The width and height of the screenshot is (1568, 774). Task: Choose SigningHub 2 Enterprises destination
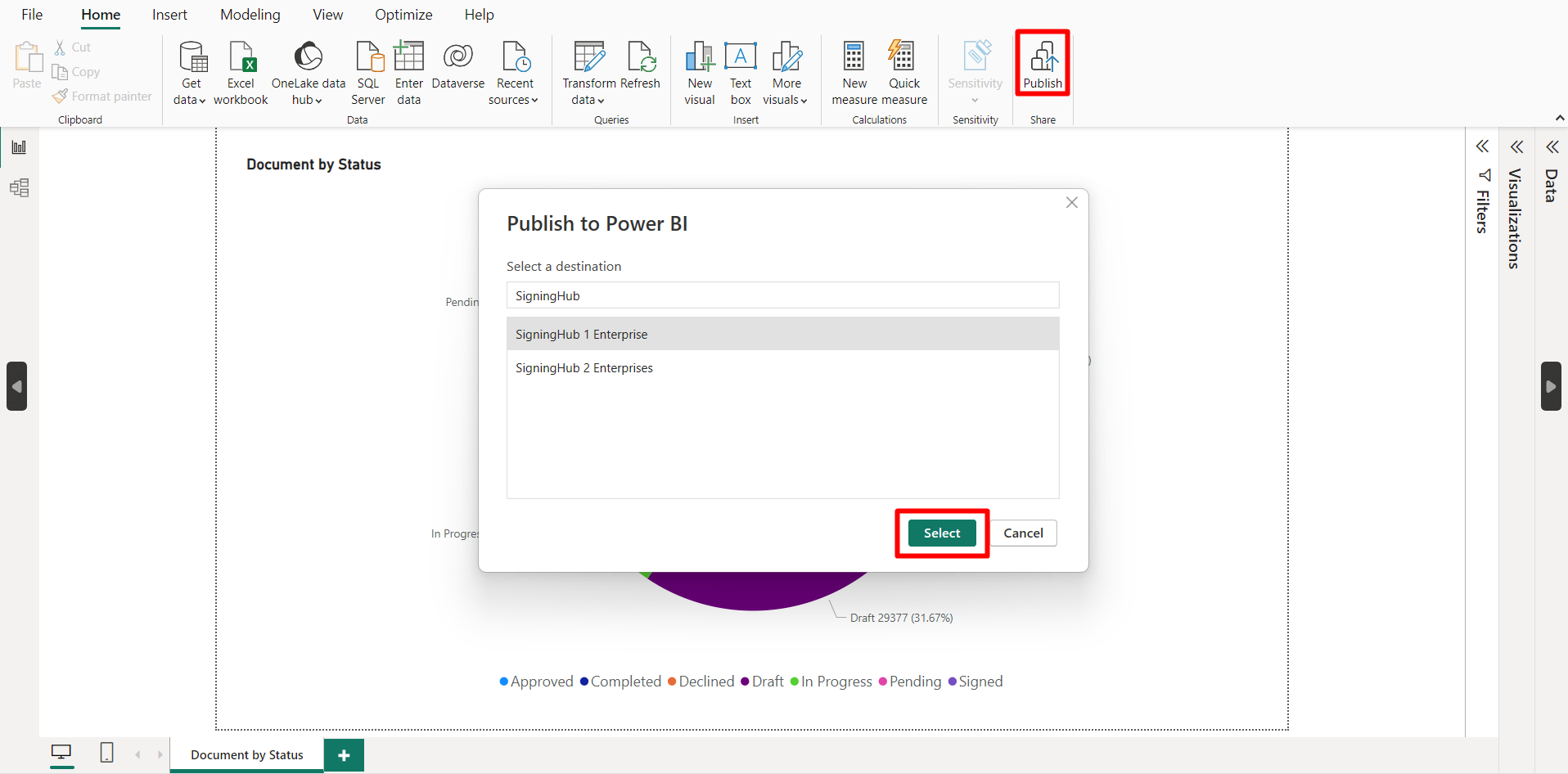click(782, 368)
